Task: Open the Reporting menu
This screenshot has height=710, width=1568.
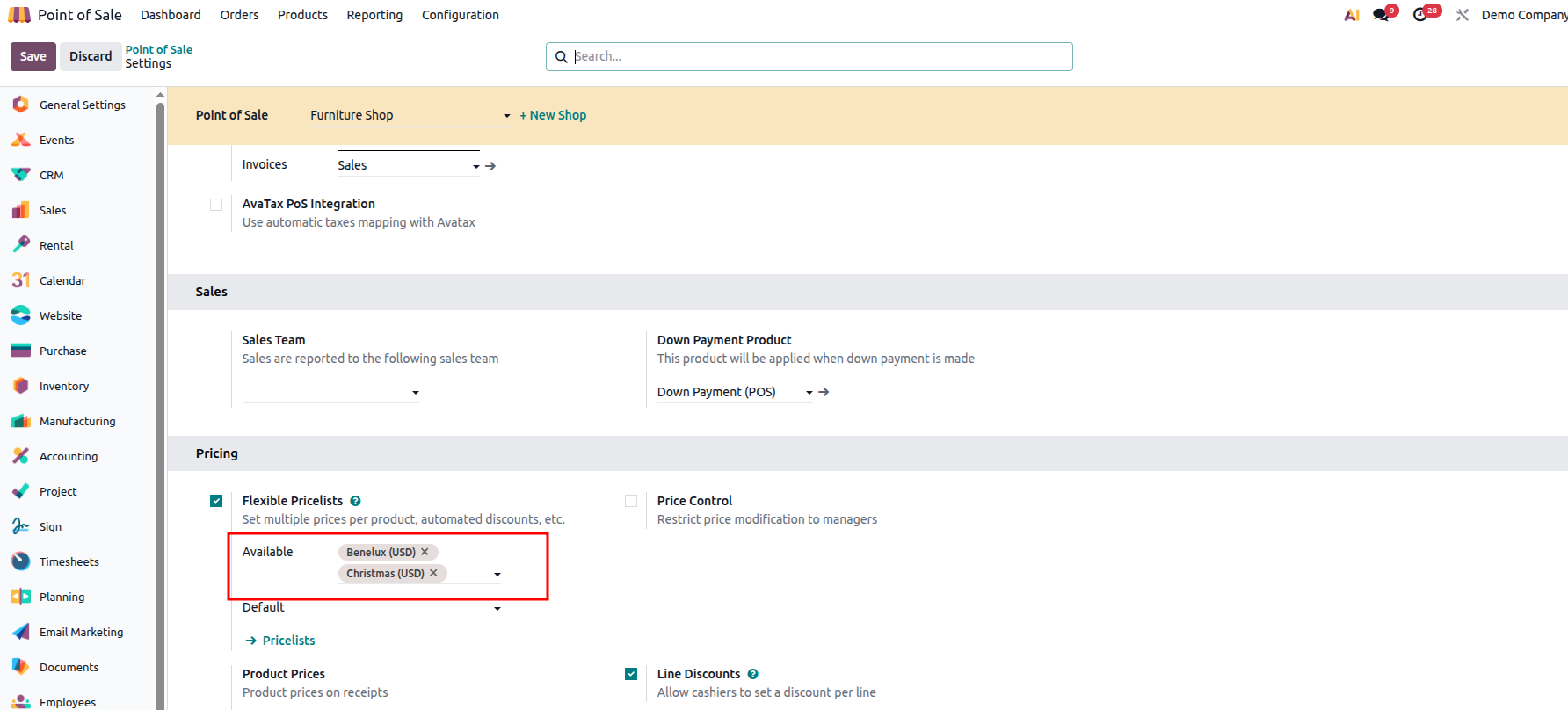Action: tap(374, 15)
